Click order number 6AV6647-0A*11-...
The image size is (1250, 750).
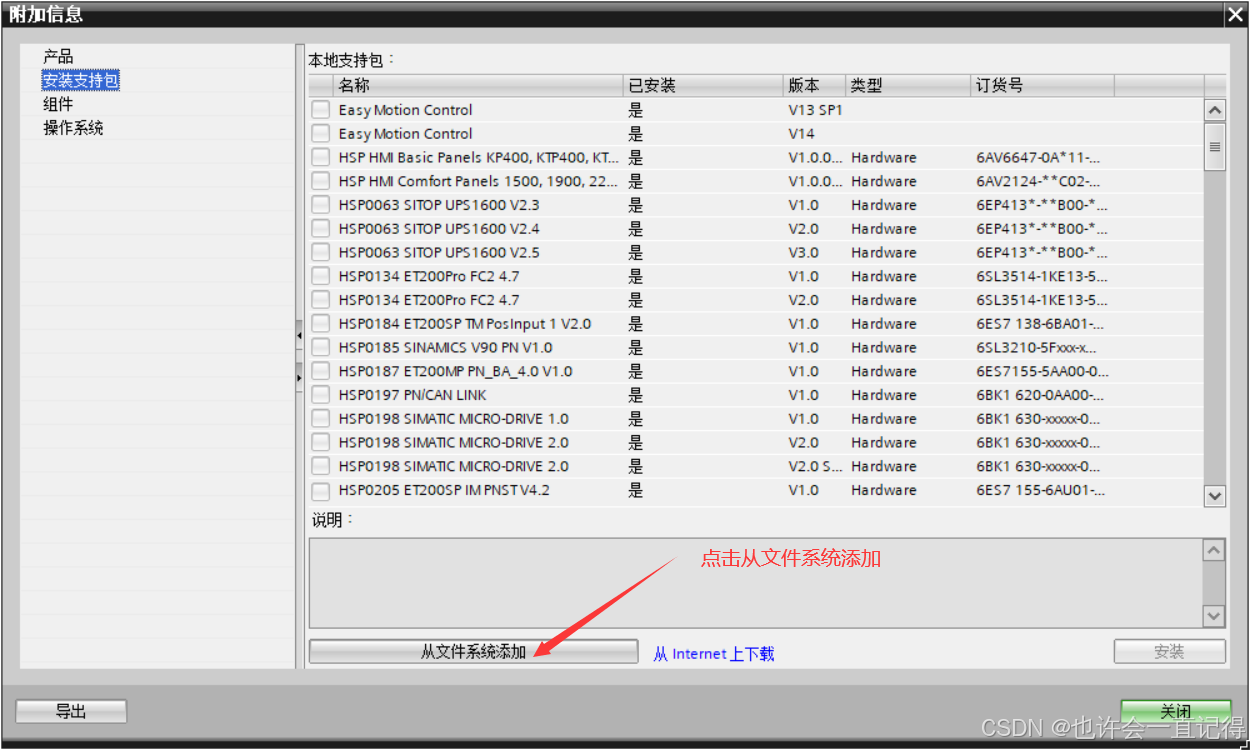[x=1038, y=158]
